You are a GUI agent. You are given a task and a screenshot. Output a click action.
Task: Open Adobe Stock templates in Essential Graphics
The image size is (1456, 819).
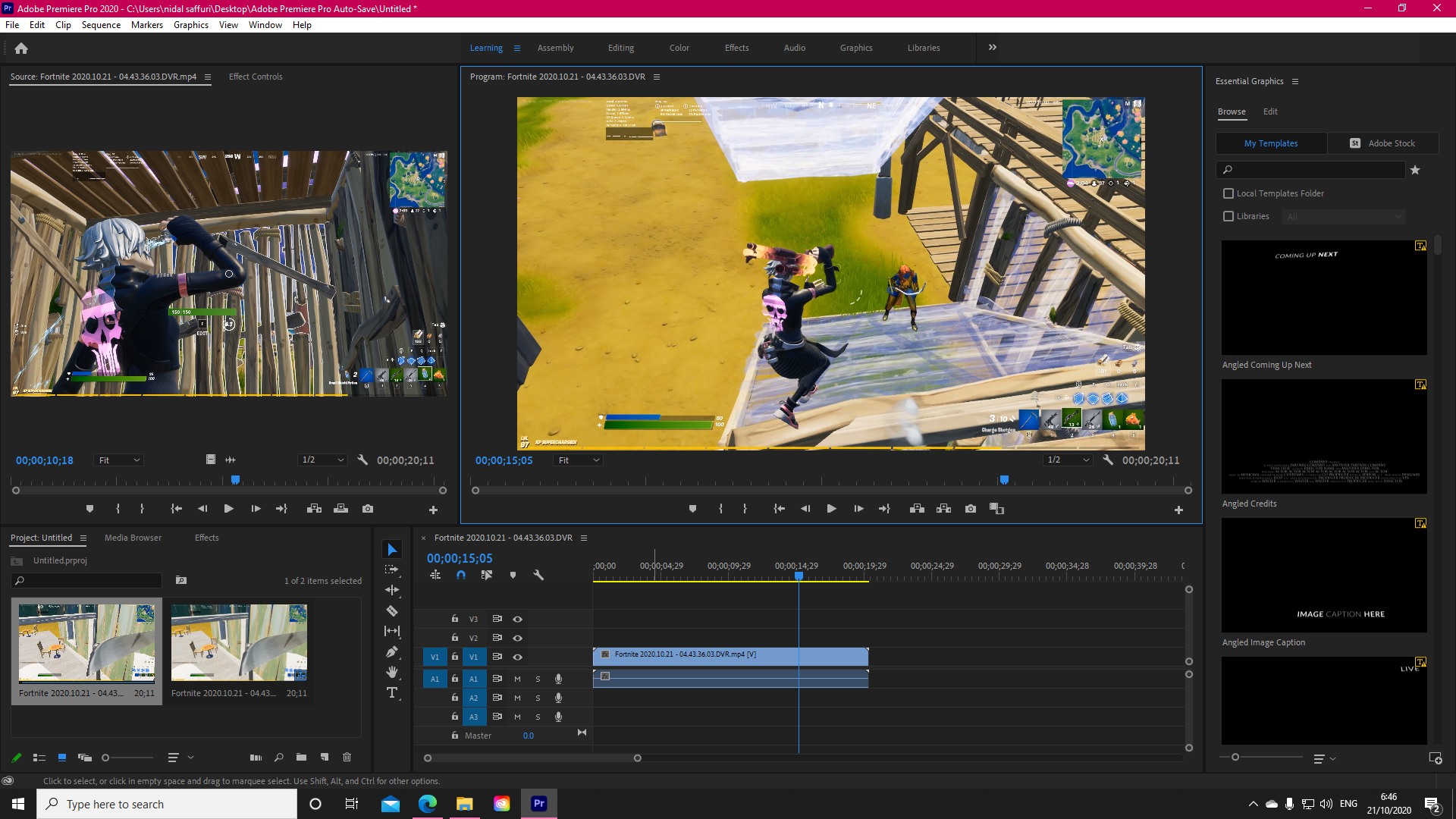(x=1383, y=143)
